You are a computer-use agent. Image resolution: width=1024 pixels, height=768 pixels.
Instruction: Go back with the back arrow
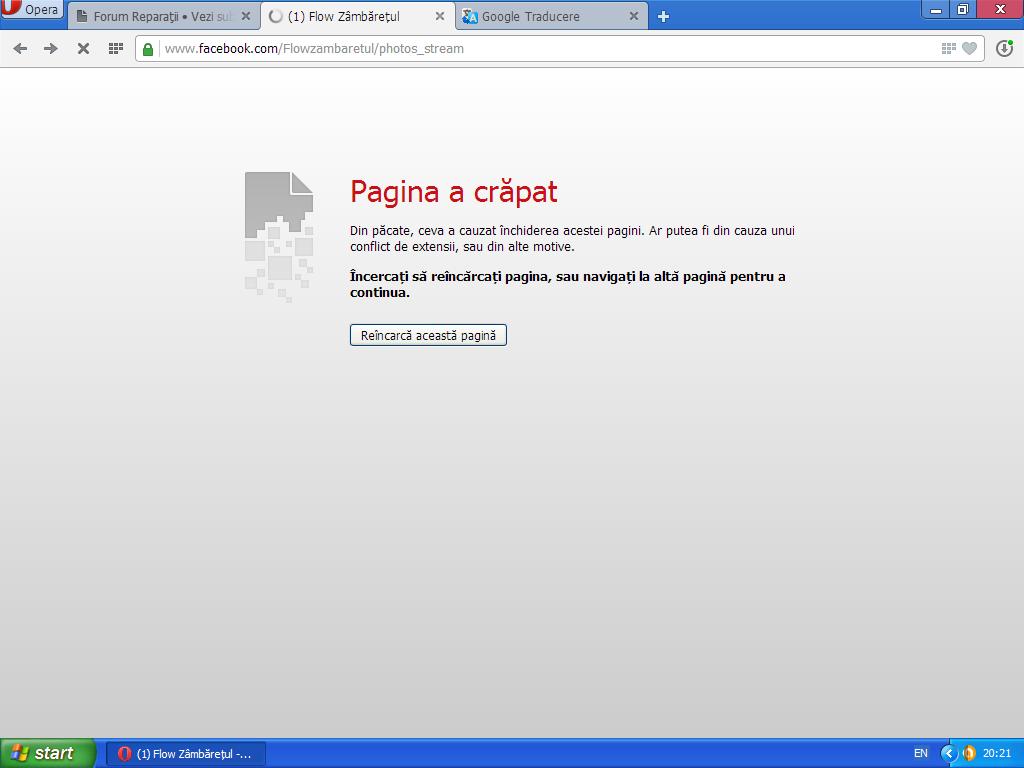pyautogui.click(x=20, y=48)
